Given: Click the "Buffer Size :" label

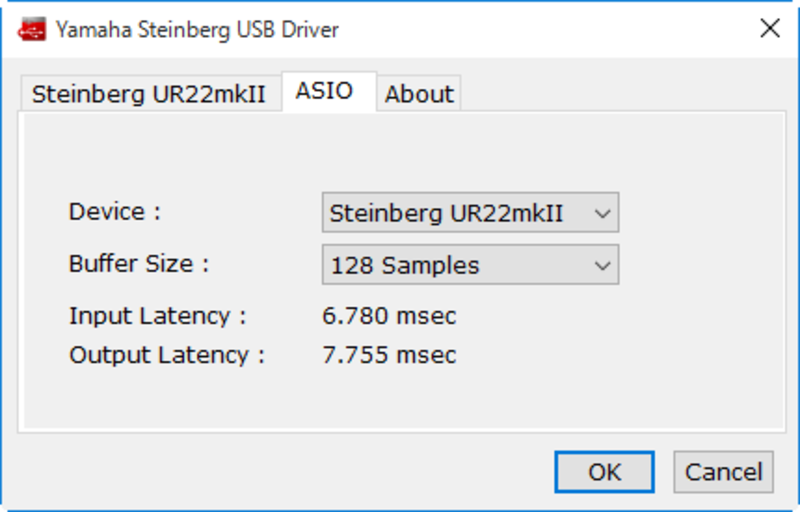Looking at the screenshot, I should pyautogui.click(x=139, y=264).
